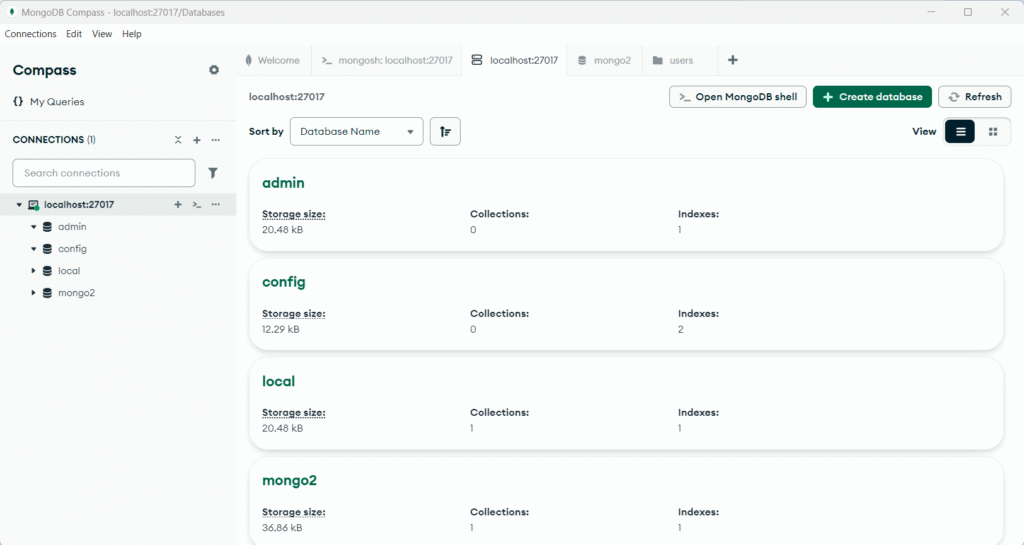This screenshot has height=545, width=1024.
Task: Open the Sort by Database Name dropdown
Action: point(357,131)
